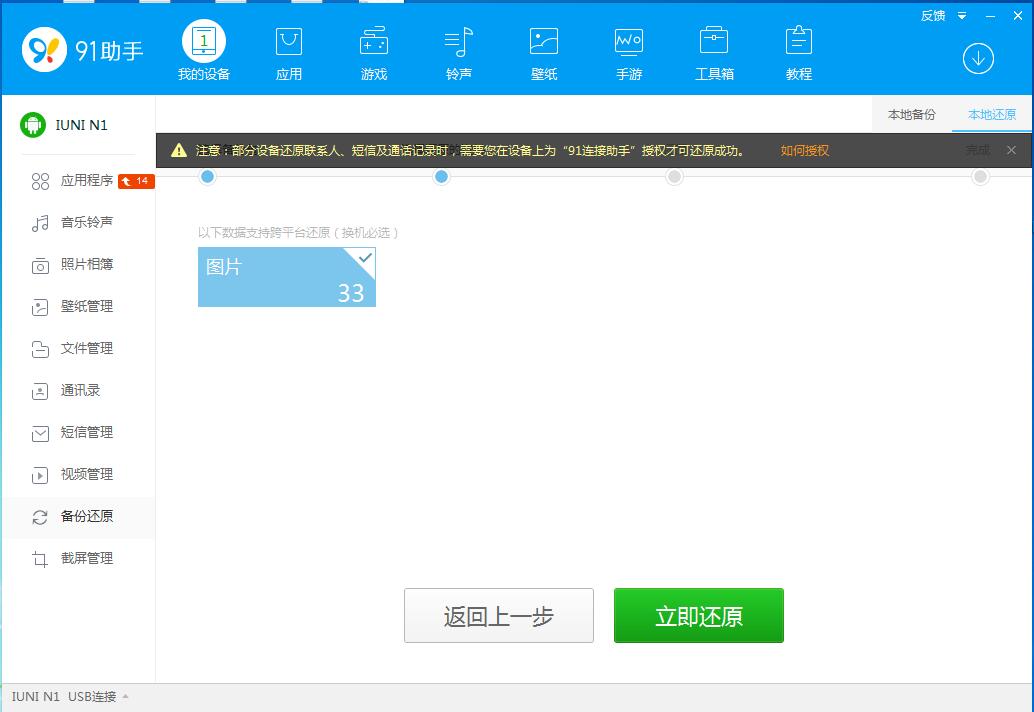Dismiss the yellow warning notice banner
Screen dimensions: 1034x712
tap(1010, 150)
